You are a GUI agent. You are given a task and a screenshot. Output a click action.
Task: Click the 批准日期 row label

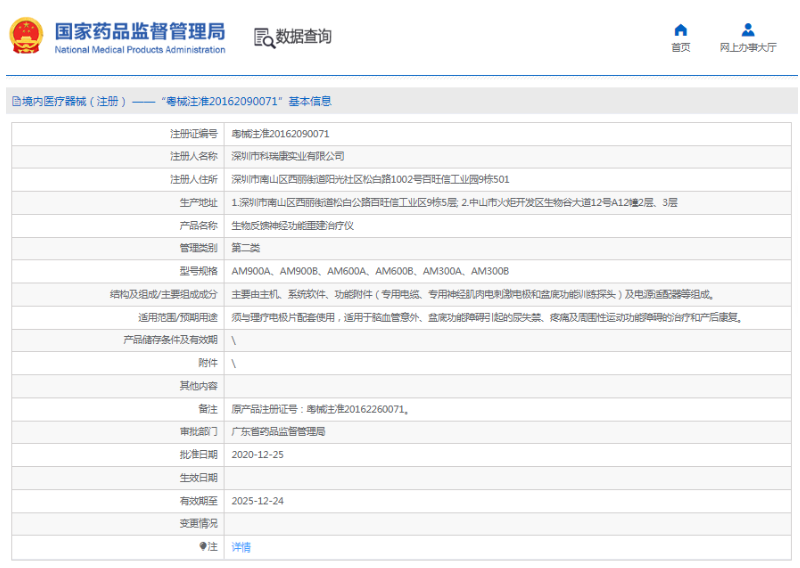(x=198, y=455)
